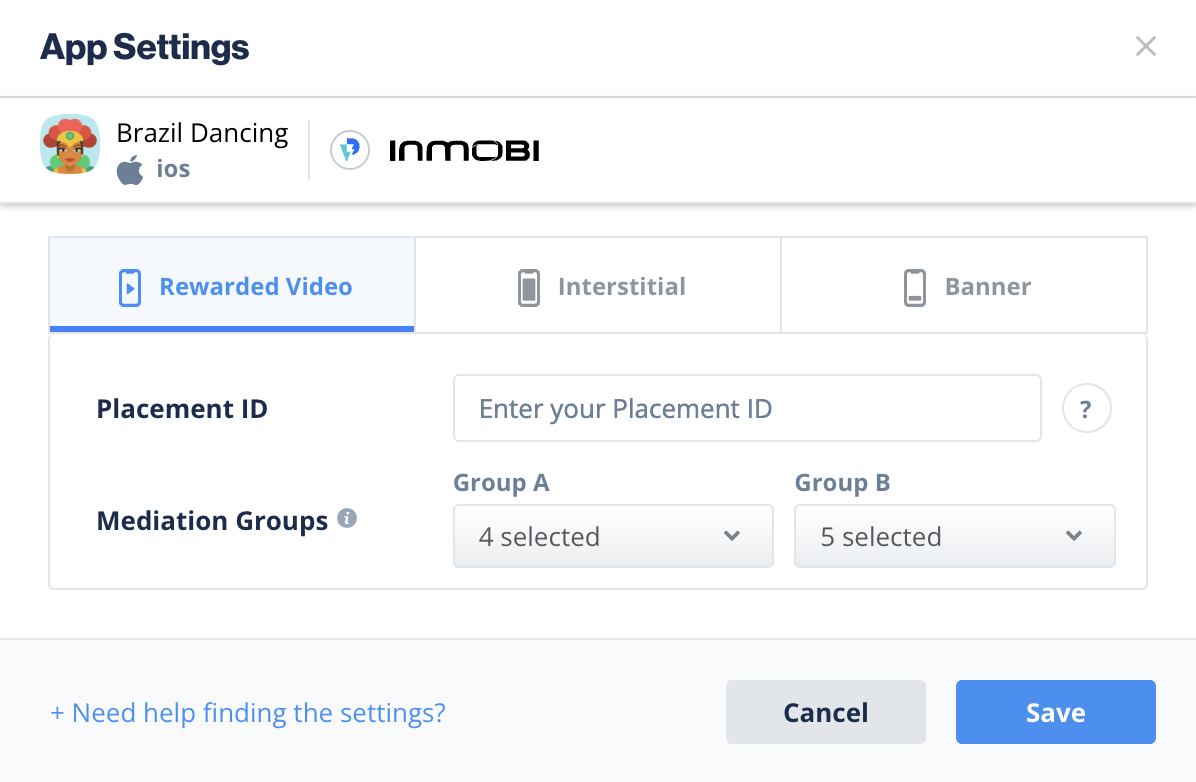Click the Group B chevron arrow
This screenshot has height=782, width=1196.
point(1074,536)
